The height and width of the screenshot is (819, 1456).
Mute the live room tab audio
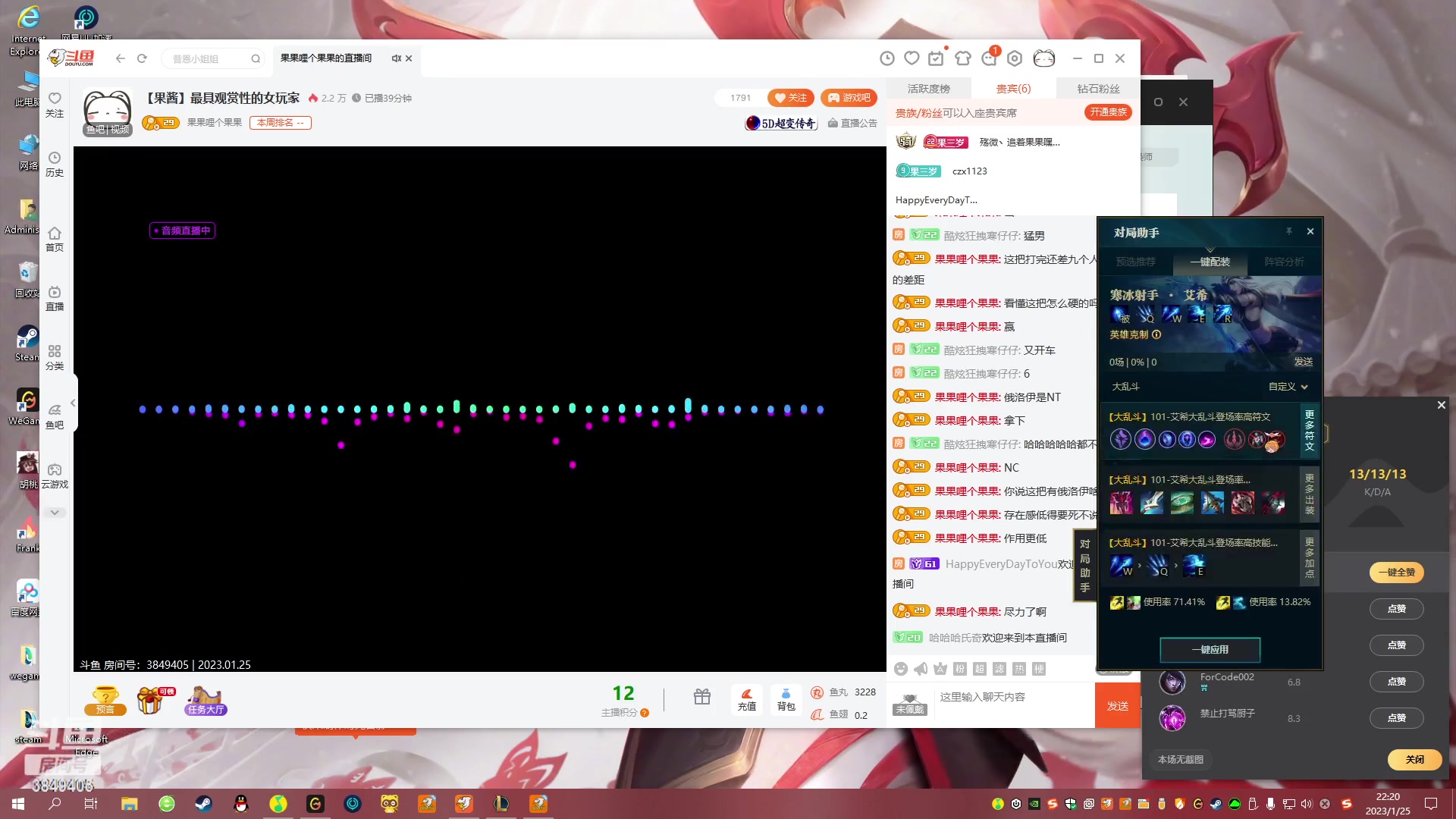pyautogui.click(x=396, y=58)
